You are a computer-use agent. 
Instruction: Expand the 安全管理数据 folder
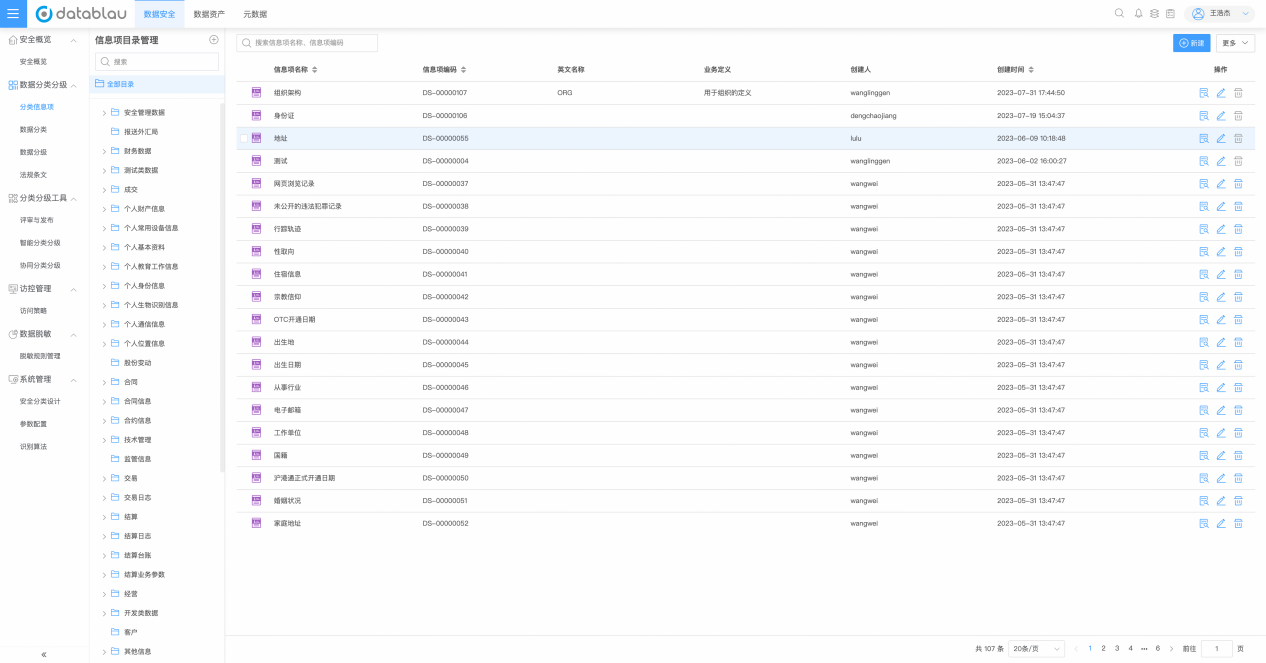[104, 113]
